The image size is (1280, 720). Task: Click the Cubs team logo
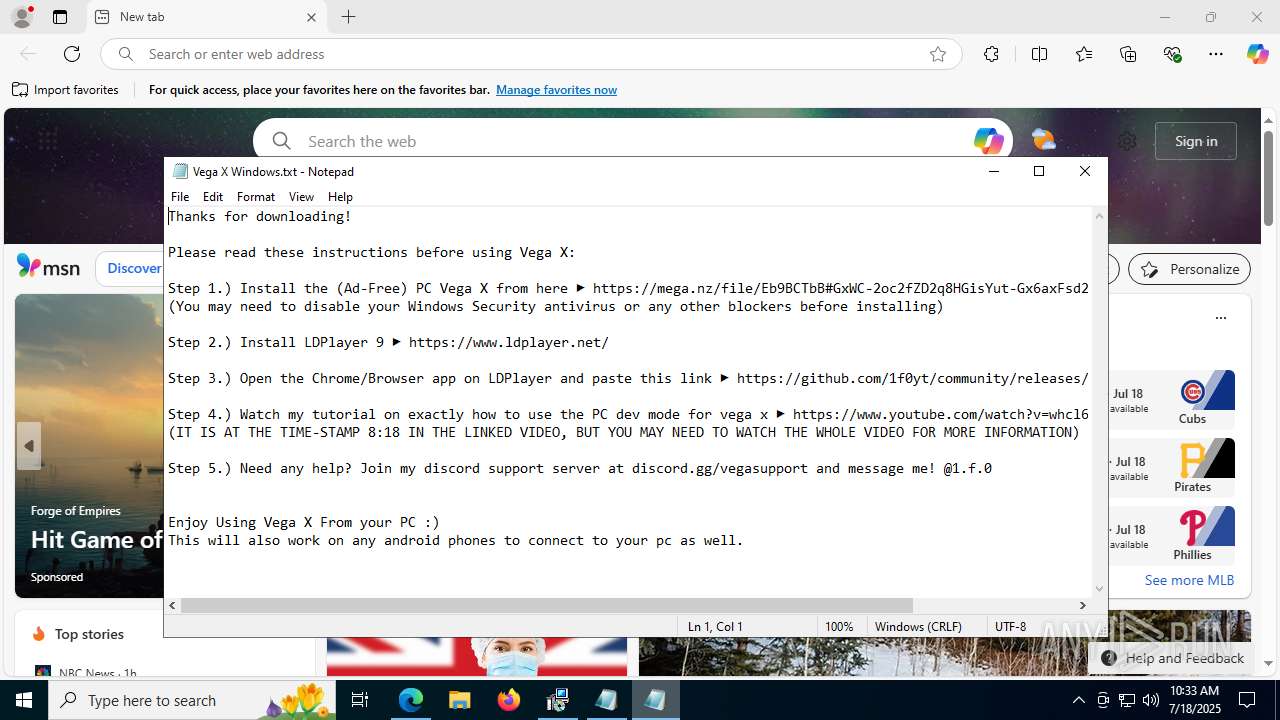coord(1192,392)
